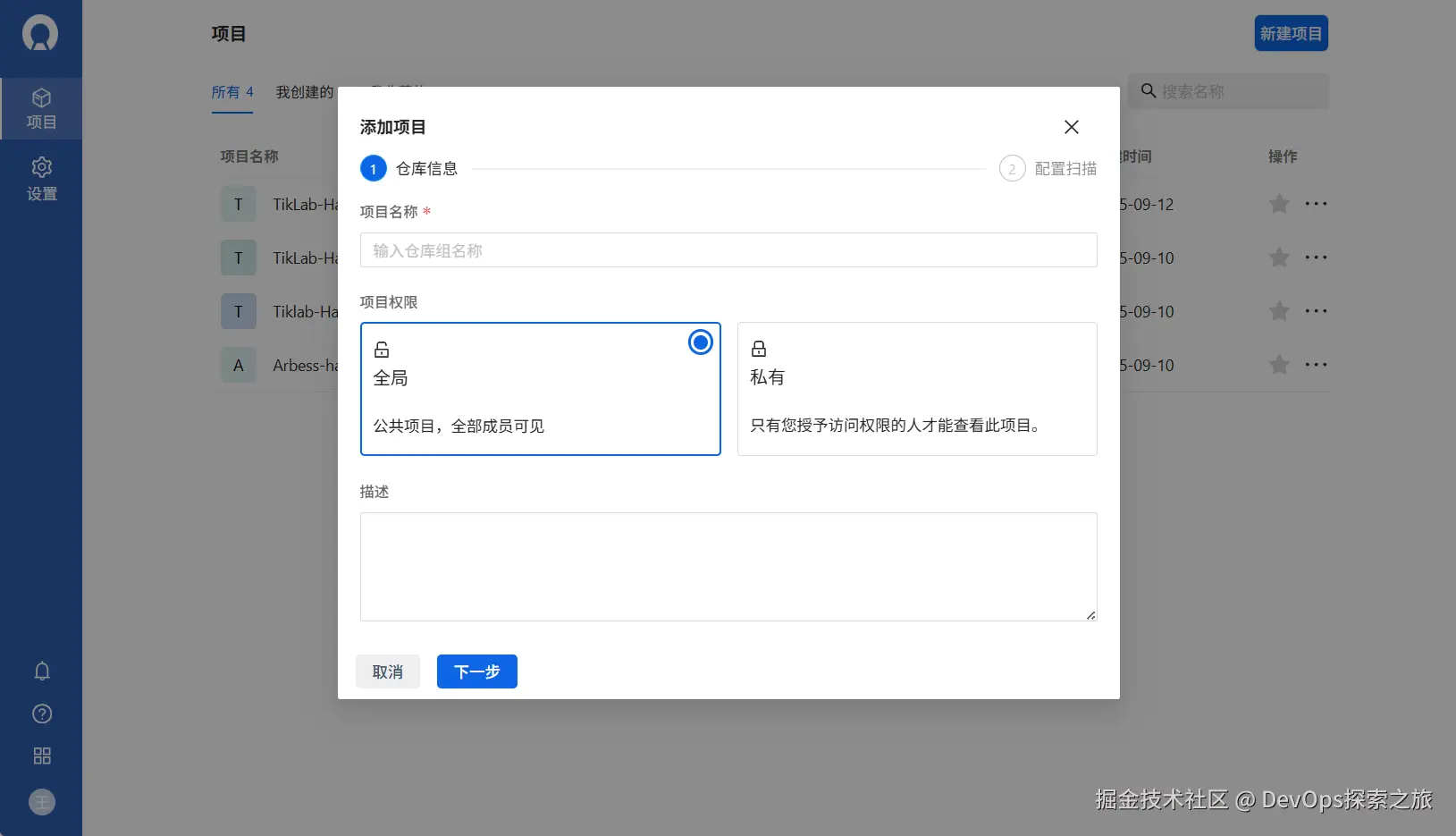Open the help question-mark icon
This screenshot has height=836, width=1456.
click(42, 714)
